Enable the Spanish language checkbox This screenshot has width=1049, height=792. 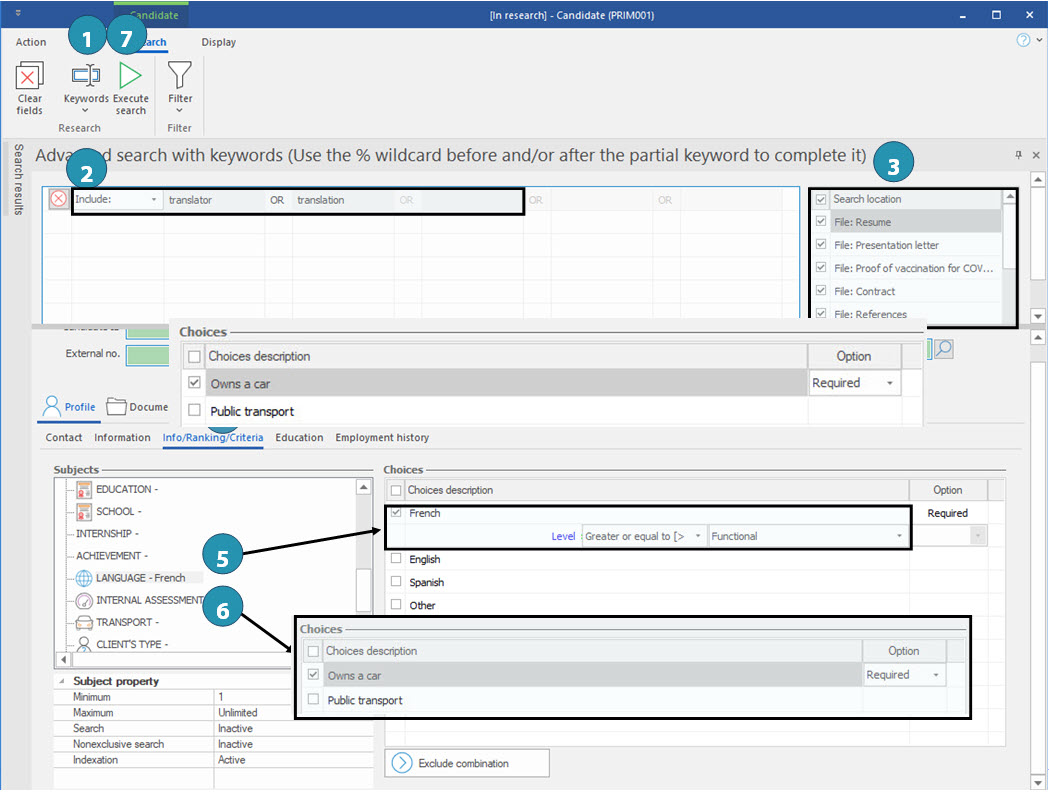(397, 582)
